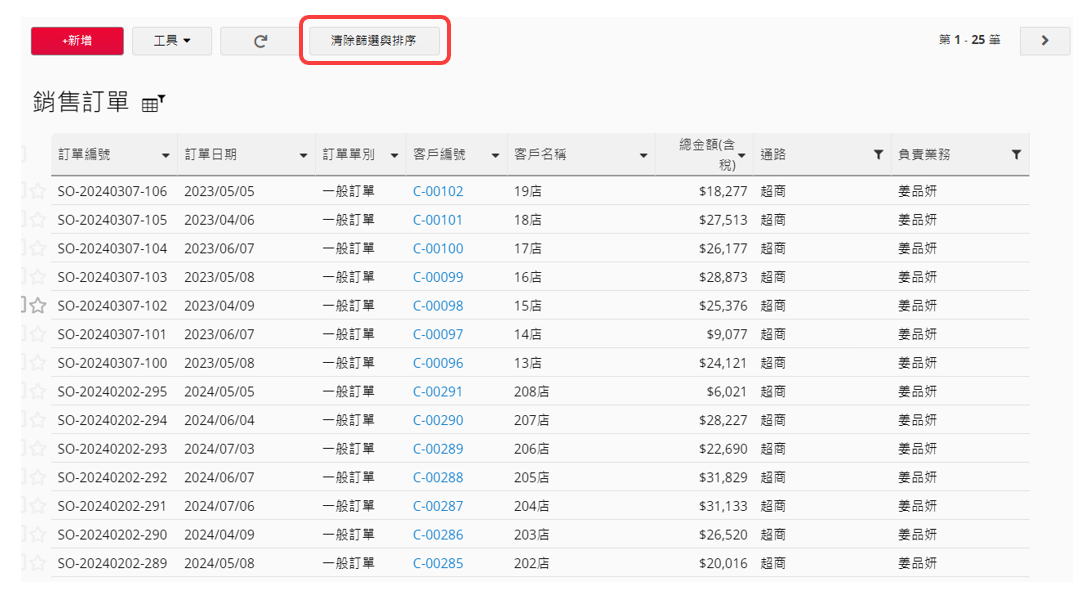1078x600 pixels.
Task: Open customer link C-00102
Action: 438,191
